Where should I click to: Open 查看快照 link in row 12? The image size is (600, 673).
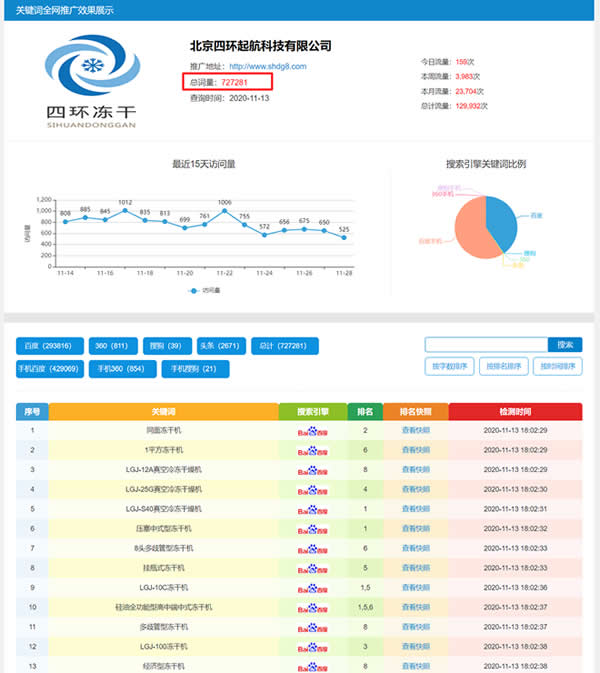pyautogui.click(x=416, y=646)
